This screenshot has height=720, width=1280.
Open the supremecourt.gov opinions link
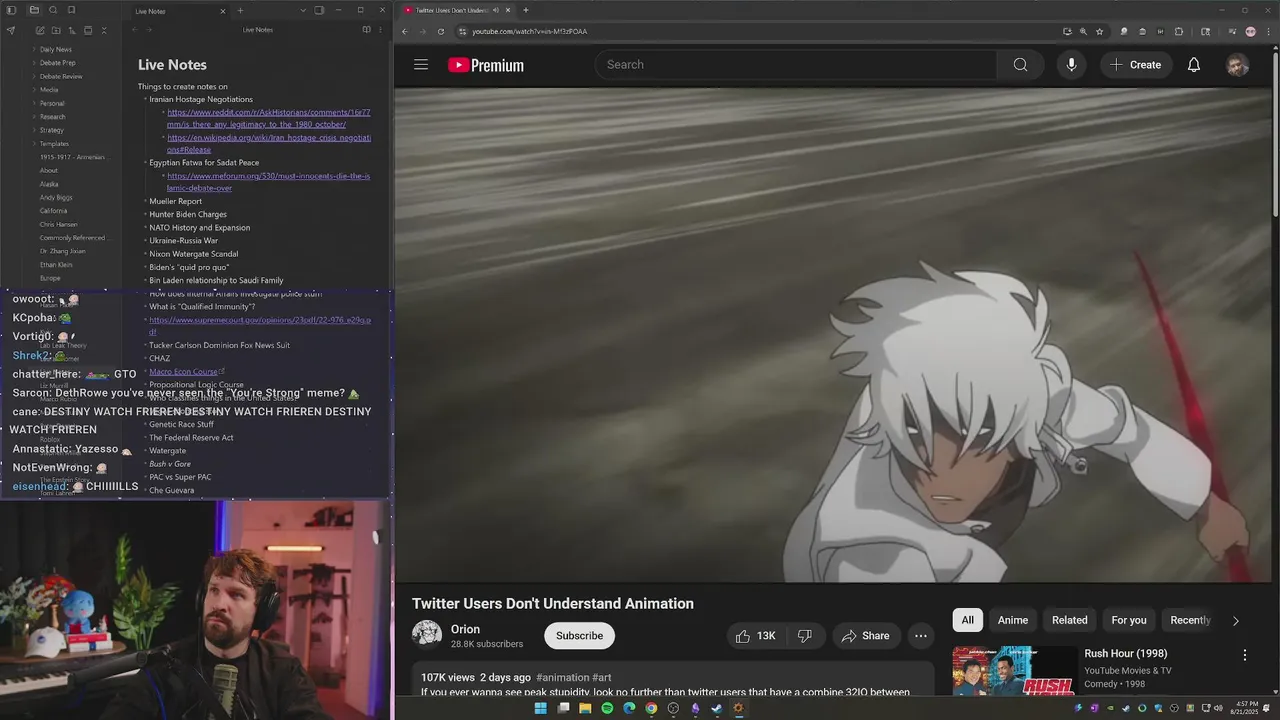point(260,326)
